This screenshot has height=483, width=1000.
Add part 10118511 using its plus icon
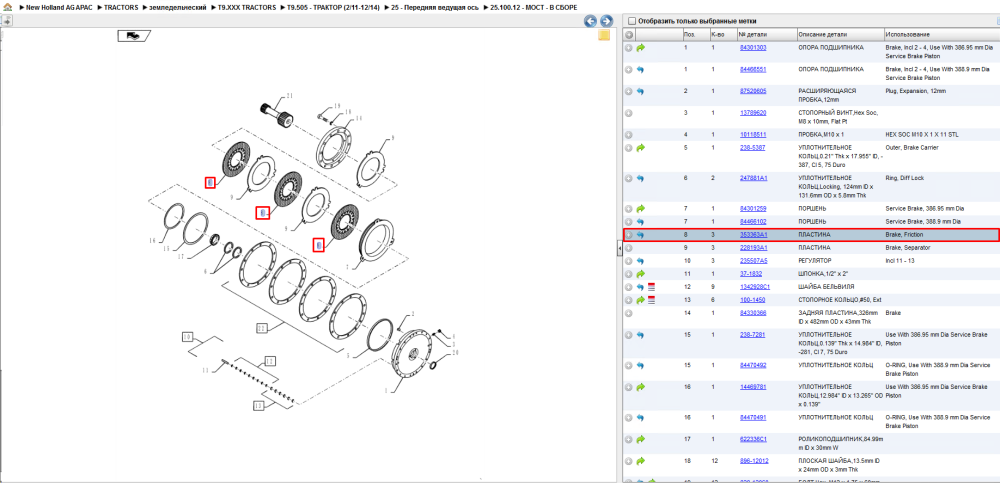(x=629, y=135)
